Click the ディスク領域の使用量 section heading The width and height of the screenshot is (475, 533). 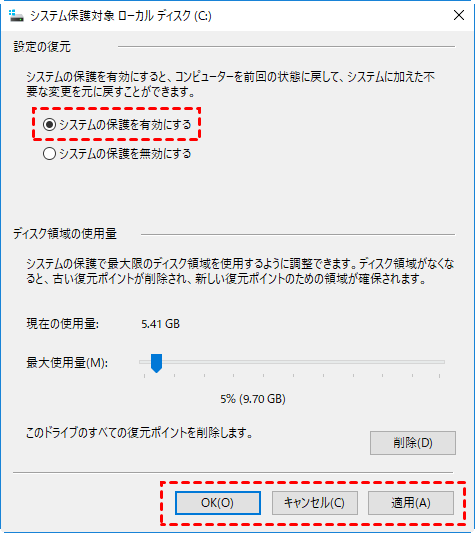click(x=65, y=234)
